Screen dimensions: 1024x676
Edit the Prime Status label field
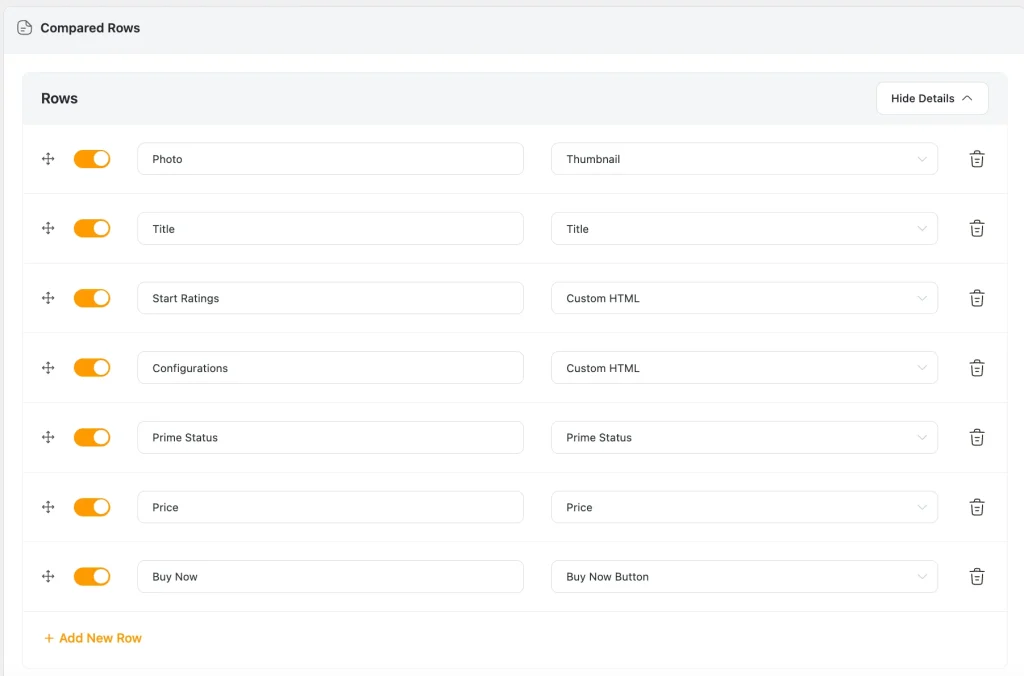(x=330, y=437)
